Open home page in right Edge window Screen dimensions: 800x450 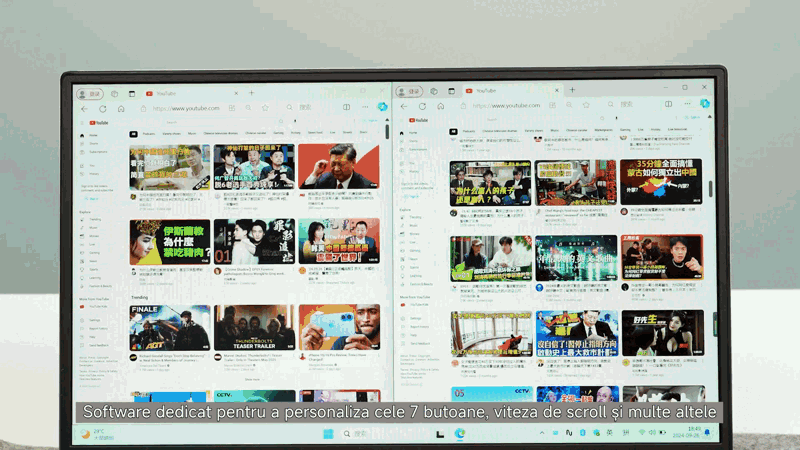(x=440, y=106)
